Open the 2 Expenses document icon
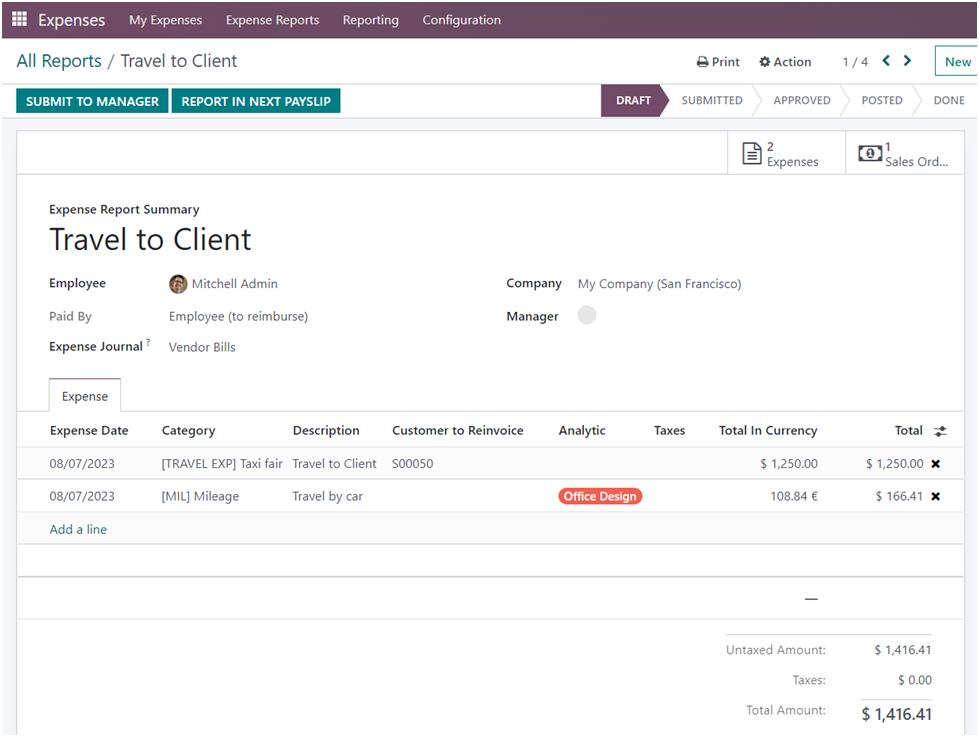Screen dimensions: 979x737 click(x=752, y=154)
